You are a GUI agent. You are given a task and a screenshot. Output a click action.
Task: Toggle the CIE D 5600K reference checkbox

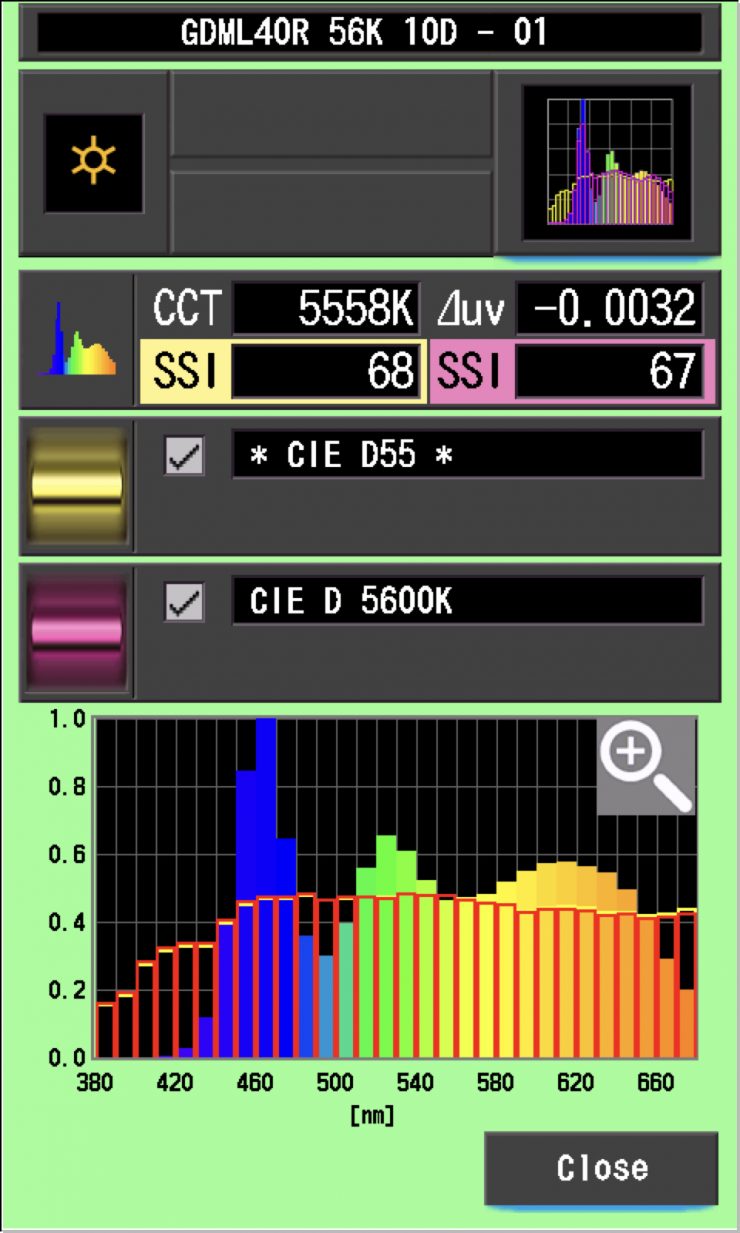(x=185, y=603)
